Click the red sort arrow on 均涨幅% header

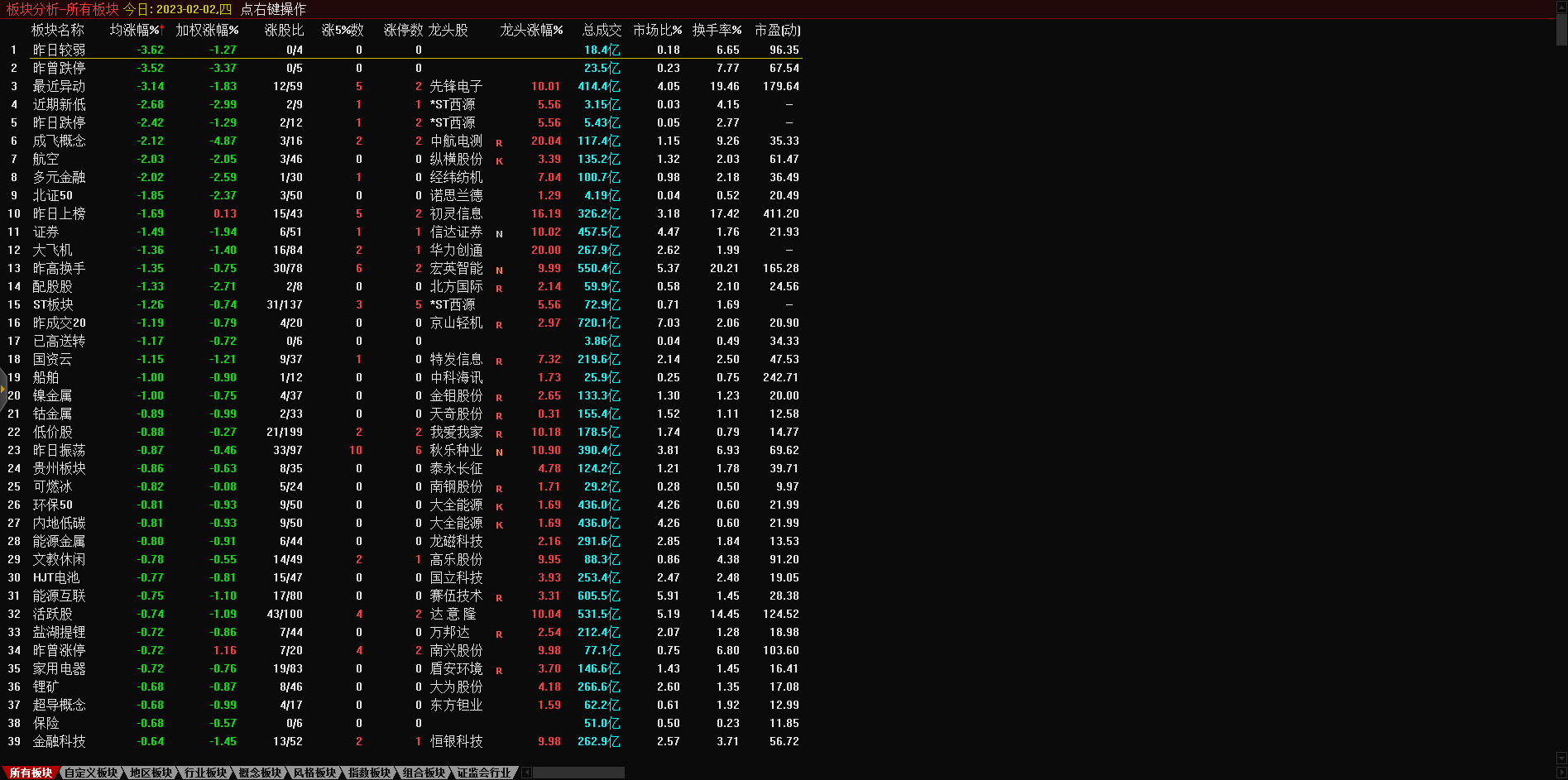click(162, 30)
